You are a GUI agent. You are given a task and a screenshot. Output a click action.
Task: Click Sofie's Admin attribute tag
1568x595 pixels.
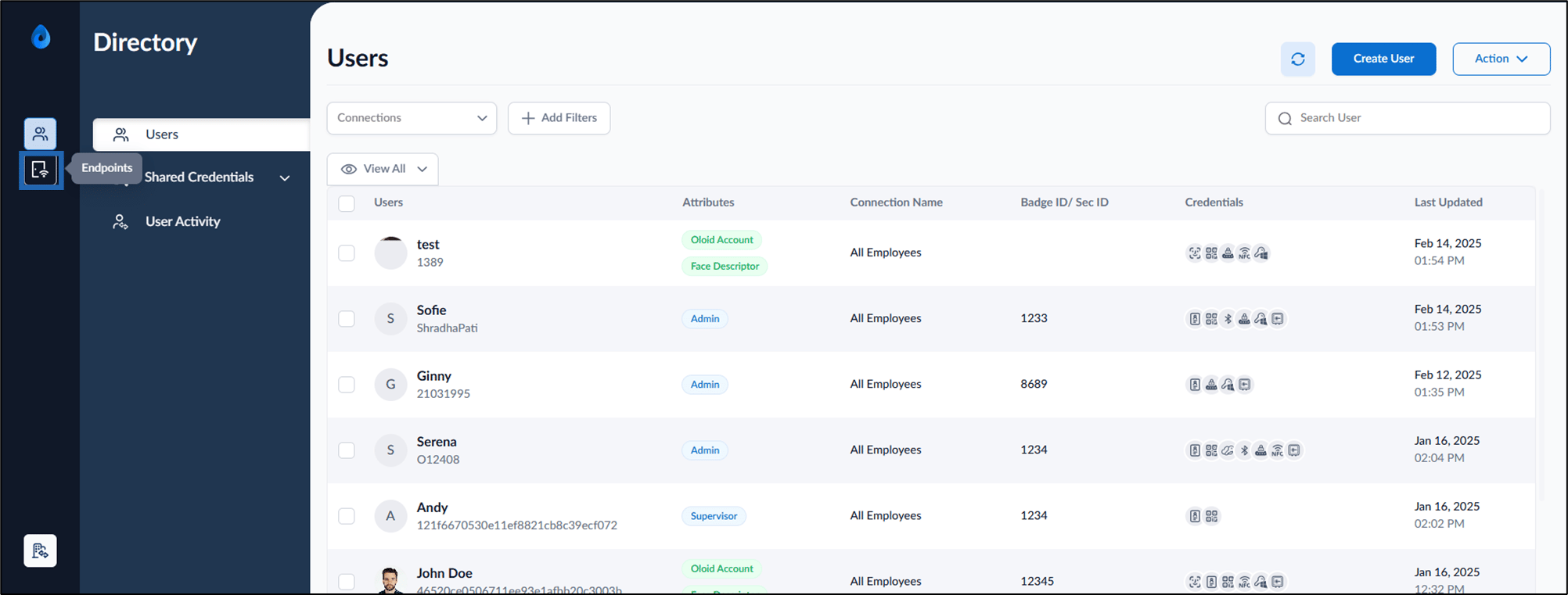(705, 319)
